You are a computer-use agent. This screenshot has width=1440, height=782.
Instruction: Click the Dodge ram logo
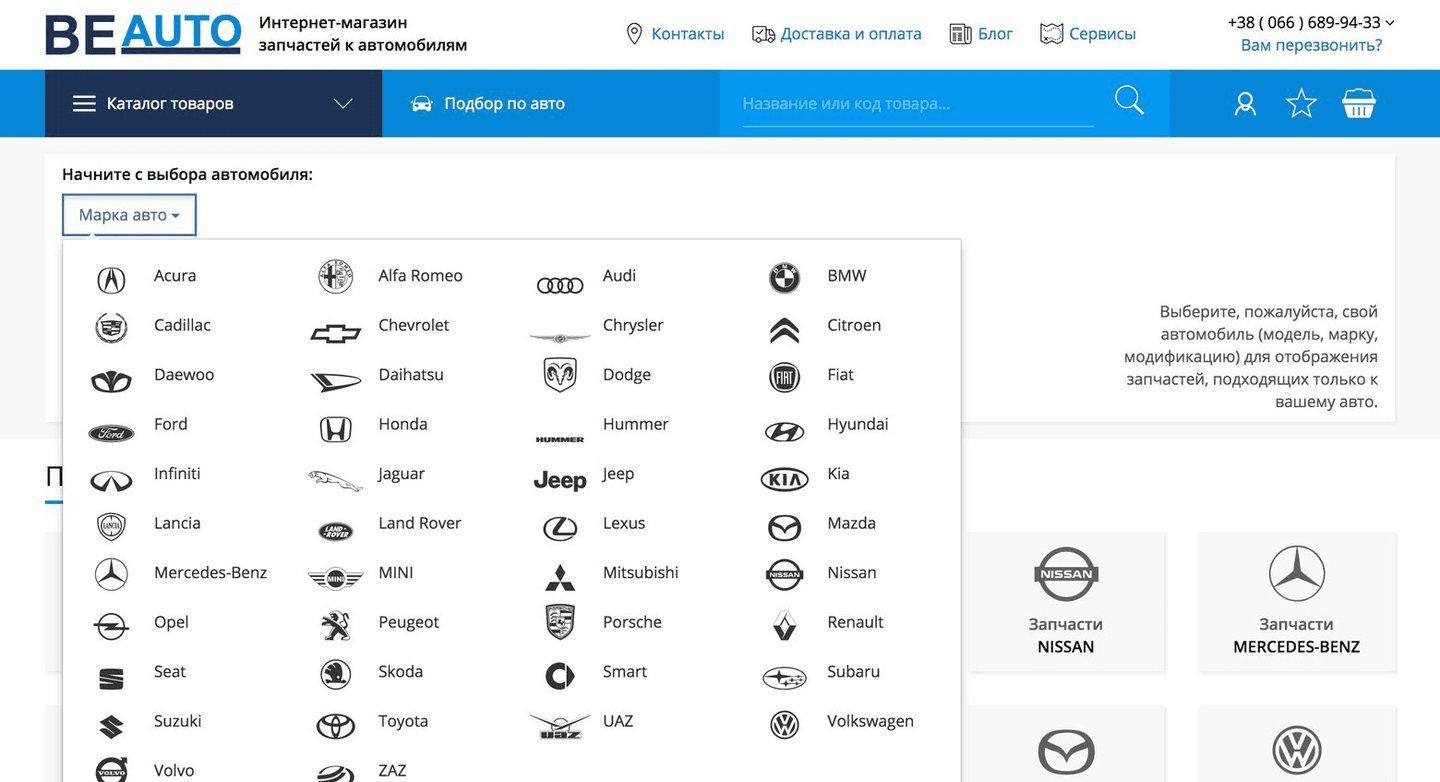pos(560,375)
